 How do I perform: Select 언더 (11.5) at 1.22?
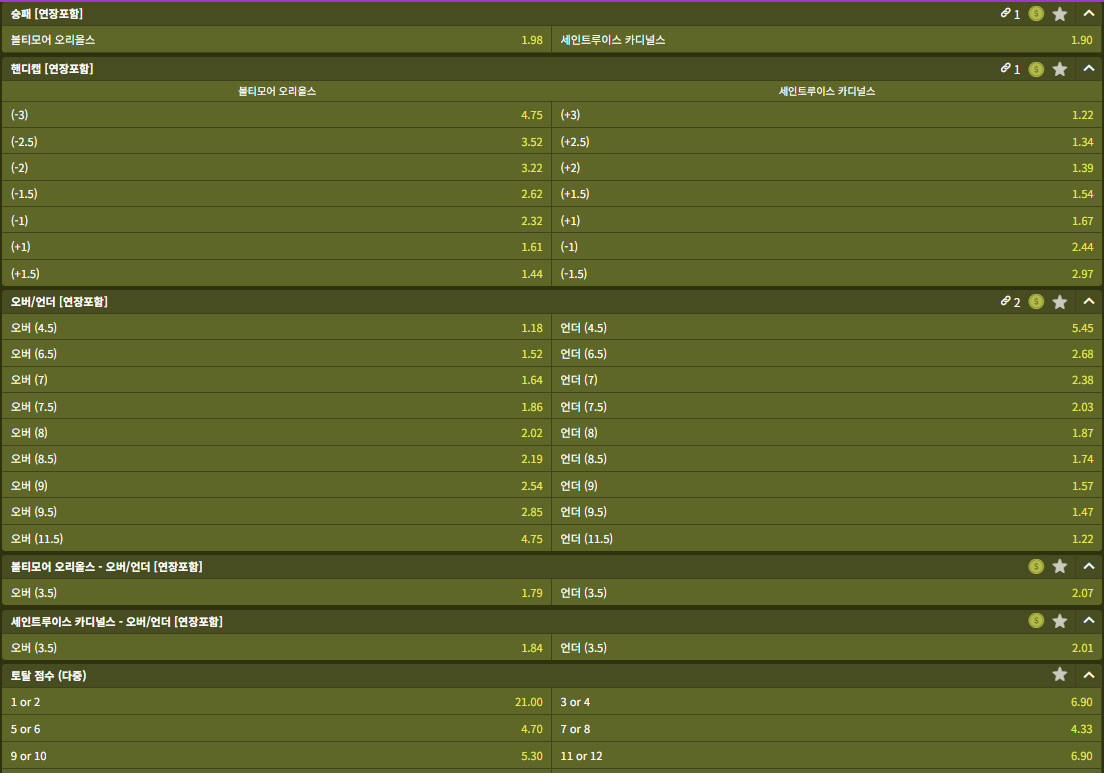pos(827,539)
